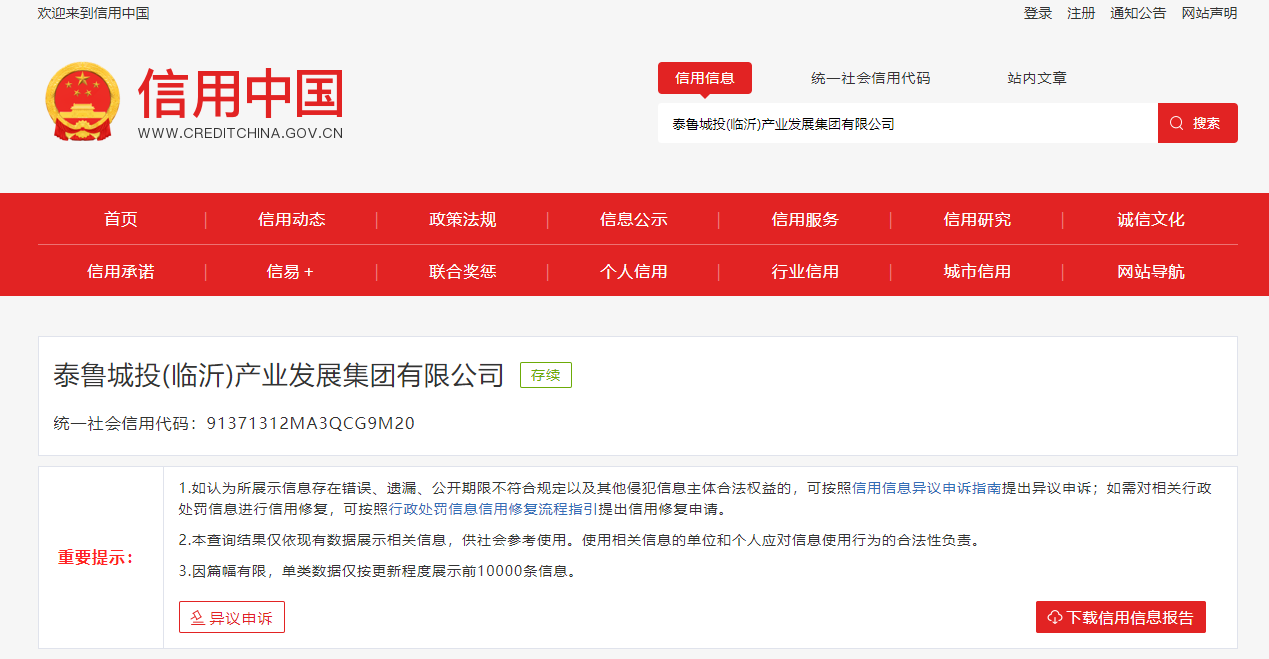Open 信用信息异议申诉指南 link
The height and width of the screenshot is (659, 1269).
coord(926,488)
